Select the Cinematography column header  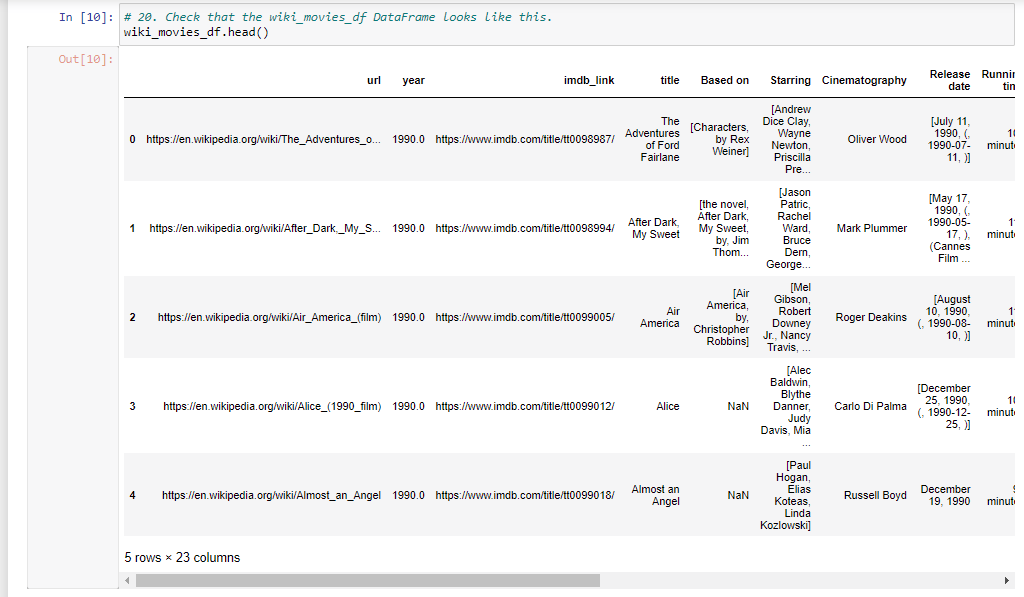click(864, 80)
